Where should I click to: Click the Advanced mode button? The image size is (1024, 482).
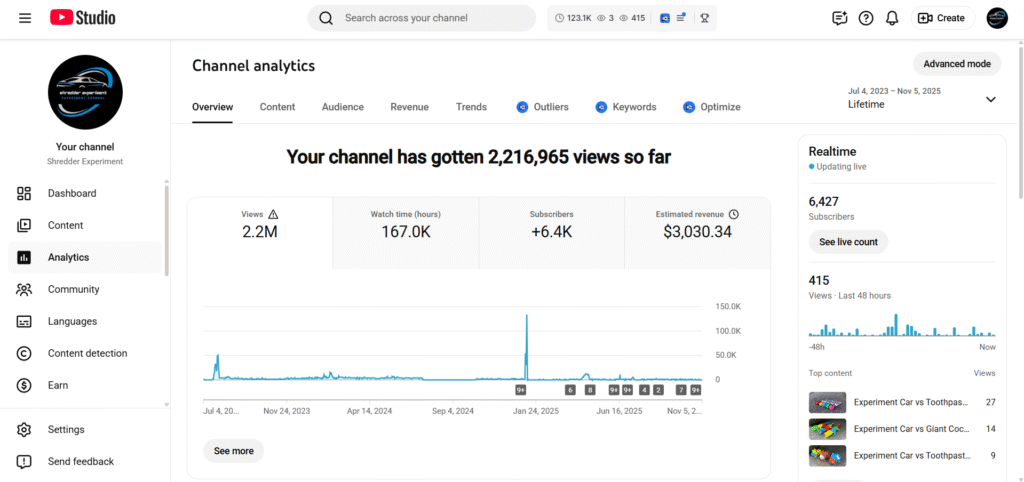click(x=956, y=64)
